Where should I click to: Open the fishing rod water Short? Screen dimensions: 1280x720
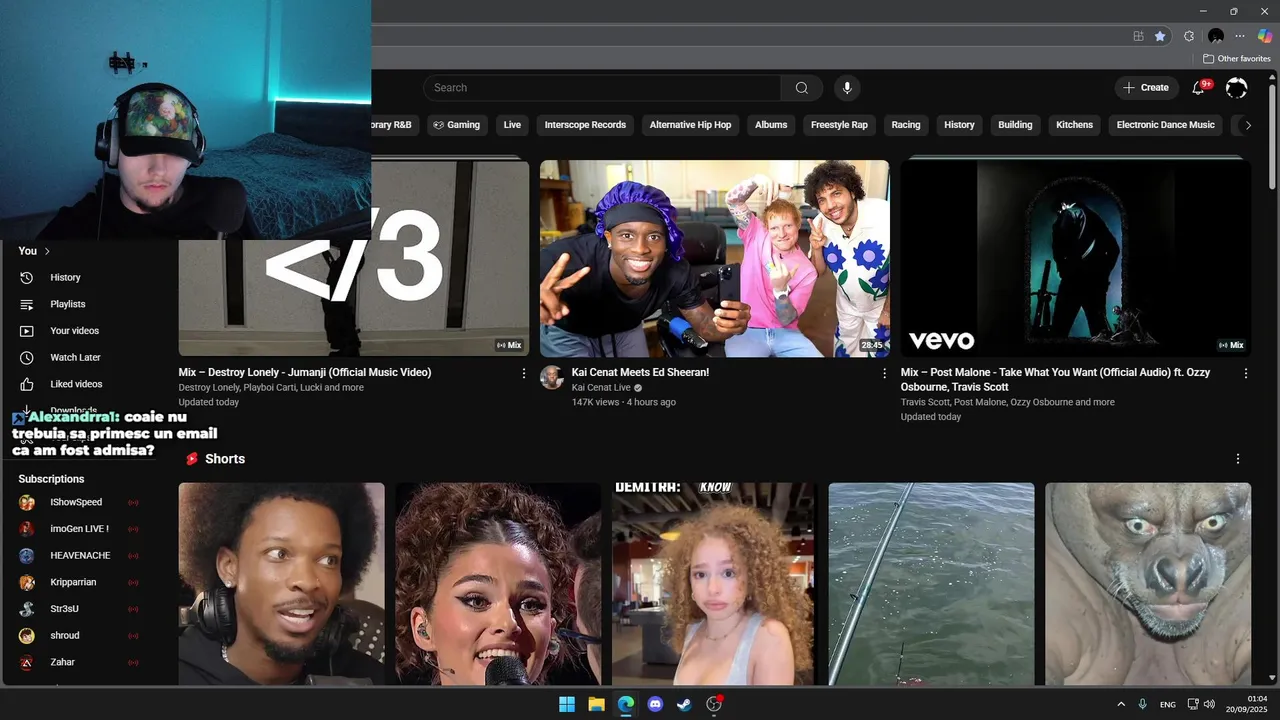click(931, 584)
